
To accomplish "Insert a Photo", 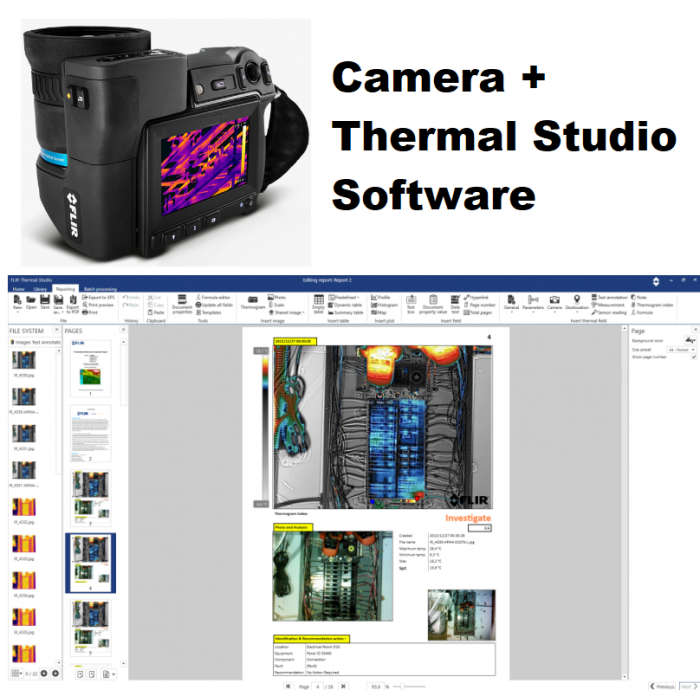I will coord(277,297).
